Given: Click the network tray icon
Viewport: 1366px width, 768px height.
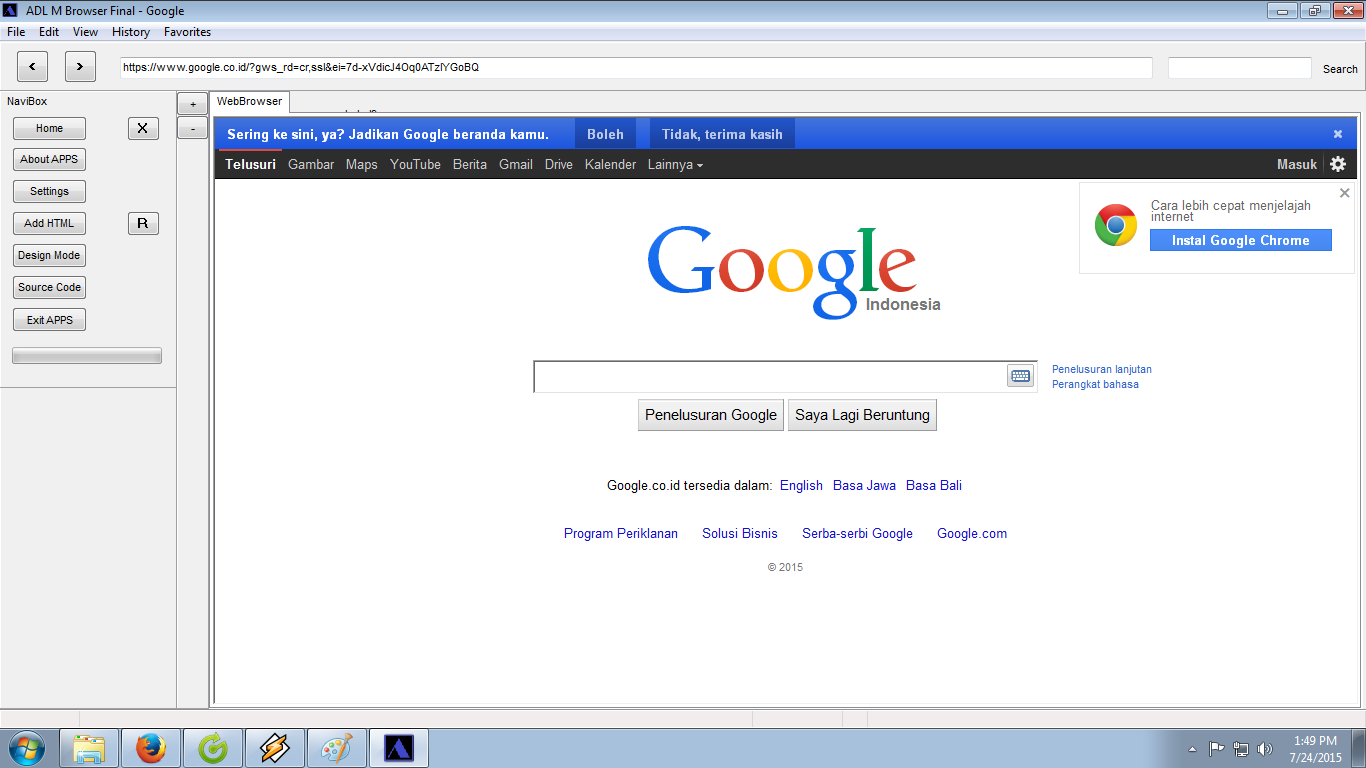Looking at the screenshot, I should coord(1241,748).
